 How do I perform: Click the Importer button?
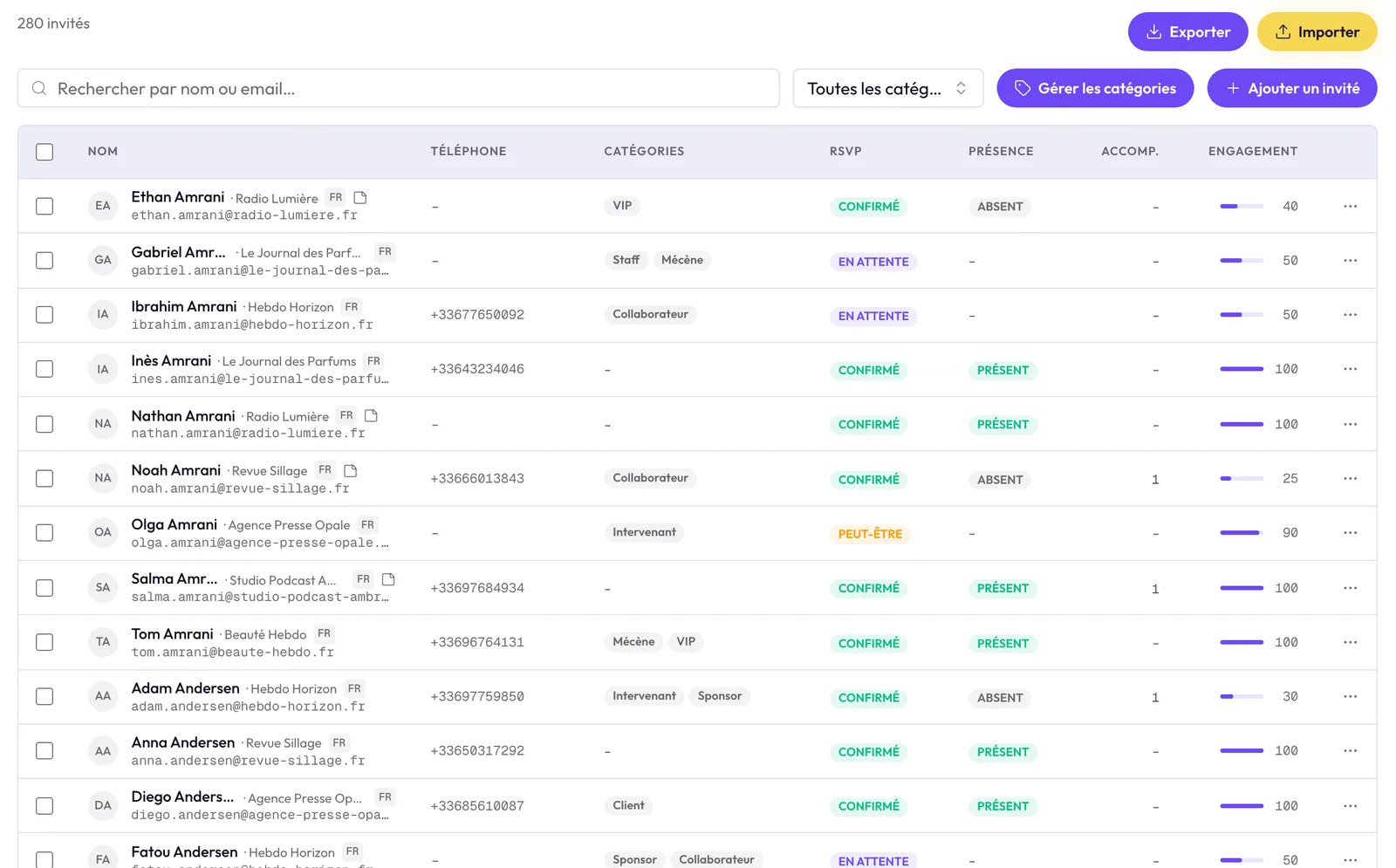[1317, 32]
